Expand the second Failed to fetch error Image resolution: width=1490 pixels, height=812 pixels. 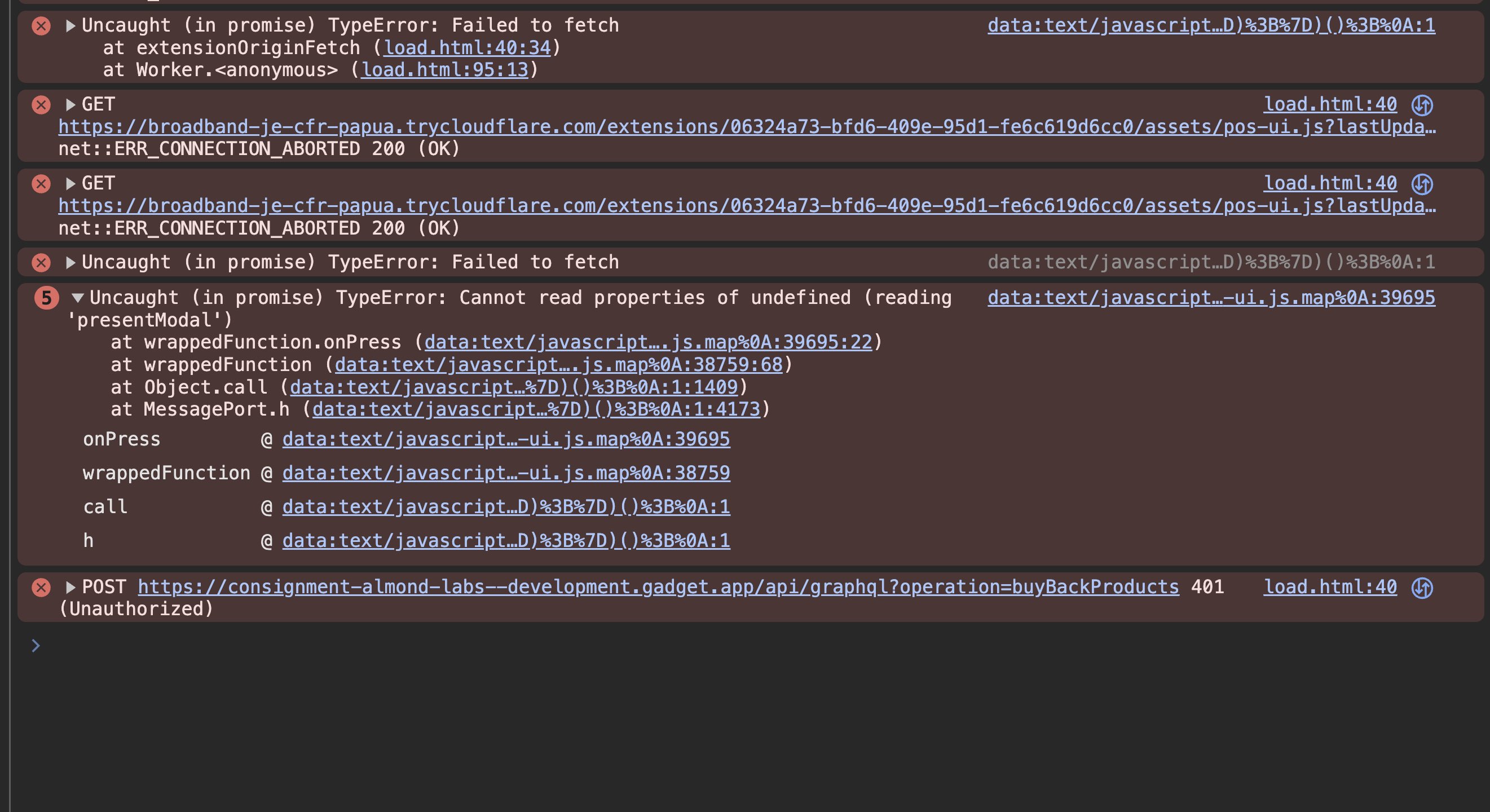pyautogui.click(x=70, y=263)
